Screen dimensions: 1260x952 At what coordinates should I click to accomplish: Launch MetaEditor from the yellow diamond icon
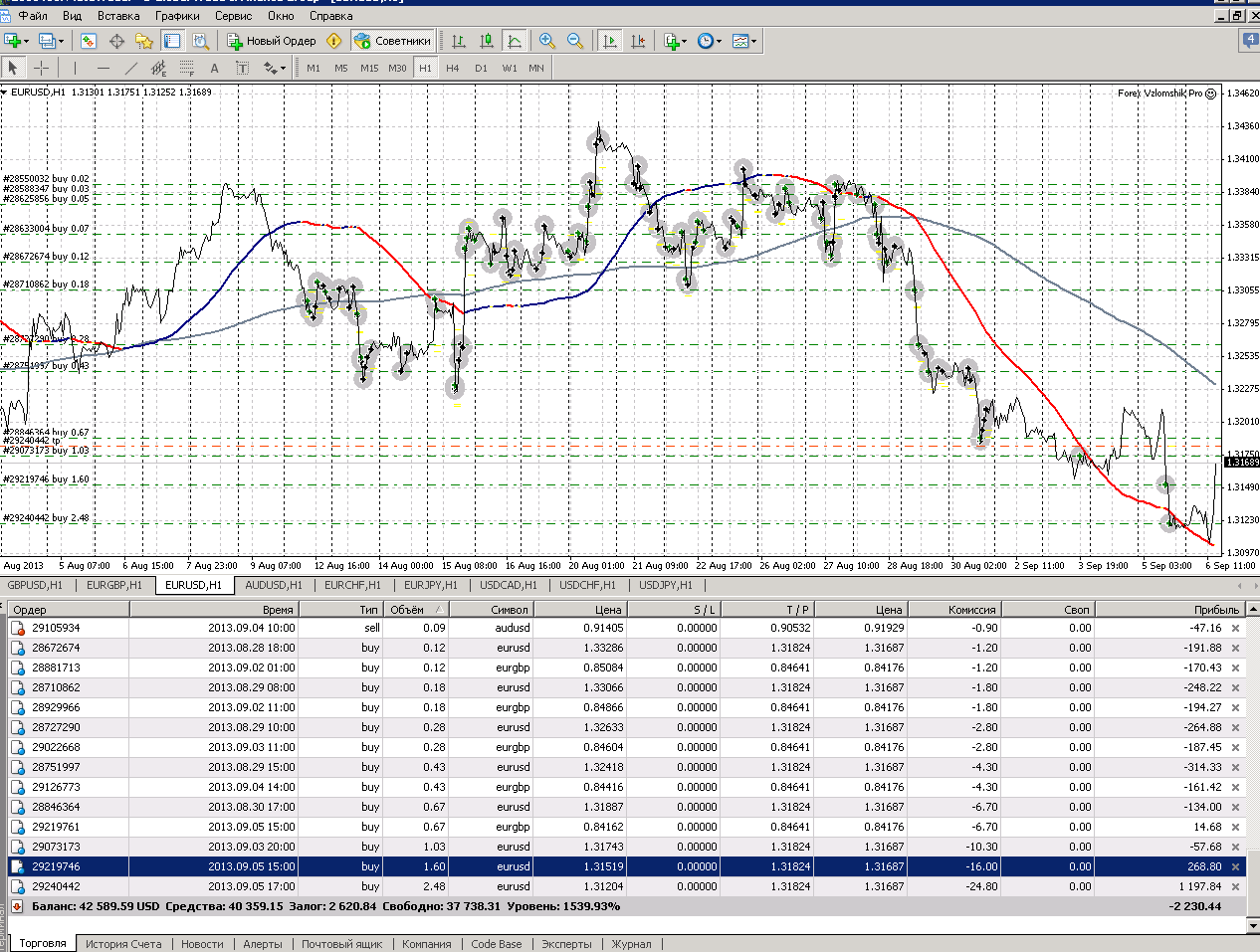334,41
